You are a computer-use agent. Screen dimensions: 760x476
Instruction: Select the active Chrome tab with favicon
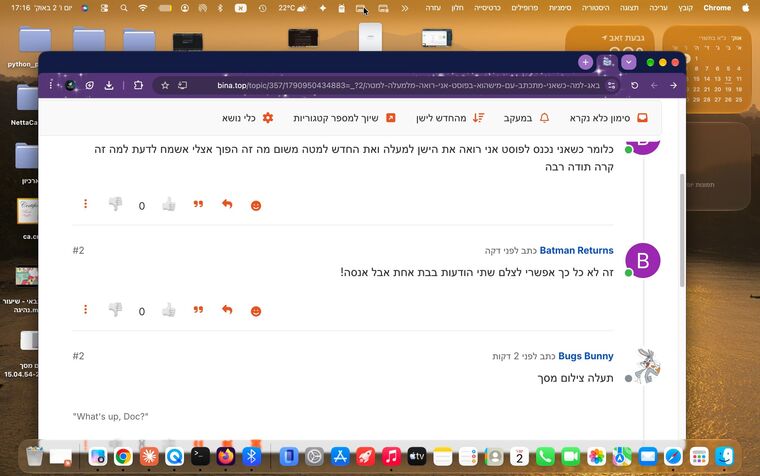pyautogui.click(x=607, y=63)
